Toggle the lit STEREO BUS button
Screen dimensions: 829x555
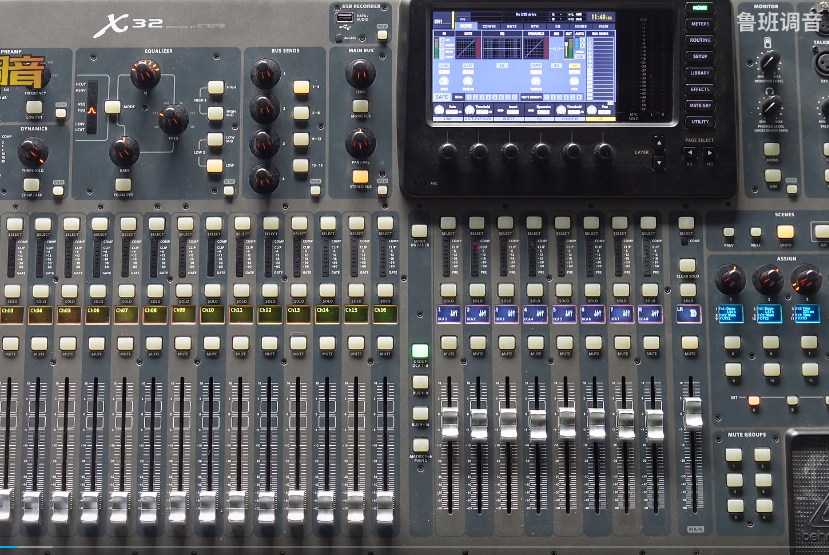tap(359, 177)
